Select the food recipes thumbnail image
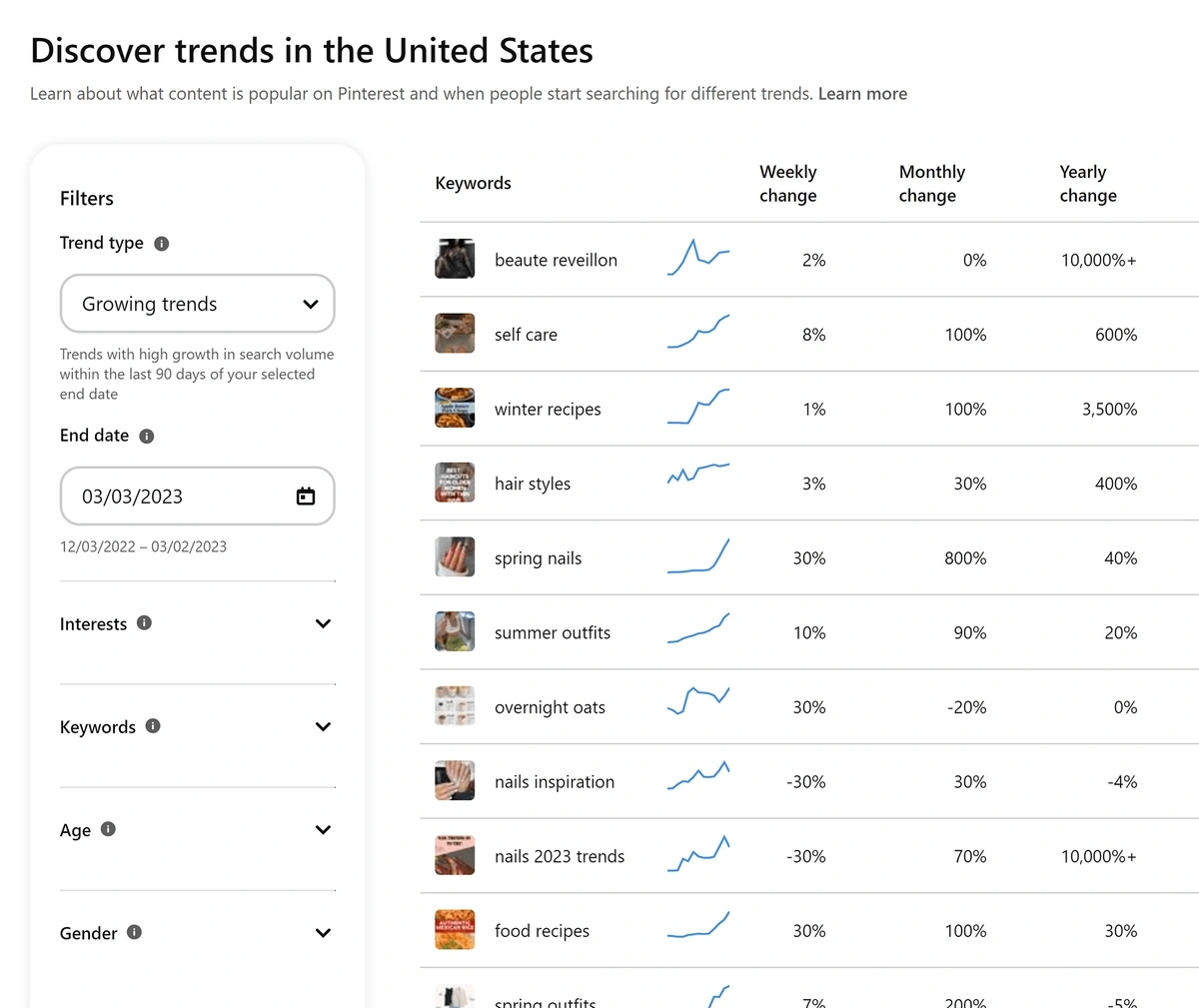The height and width of the screenshot is (1008, 1199). tap(455, 930)
